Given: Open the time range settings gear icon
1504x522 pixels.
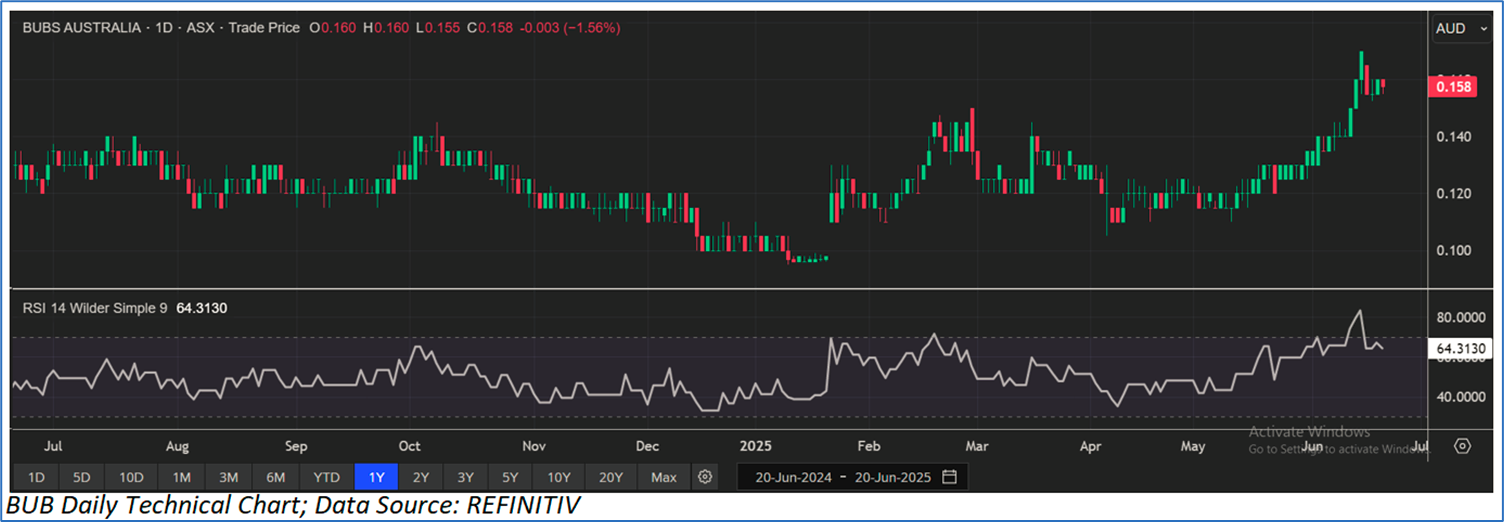Looking at the screenshot, I should pos(705,477).
